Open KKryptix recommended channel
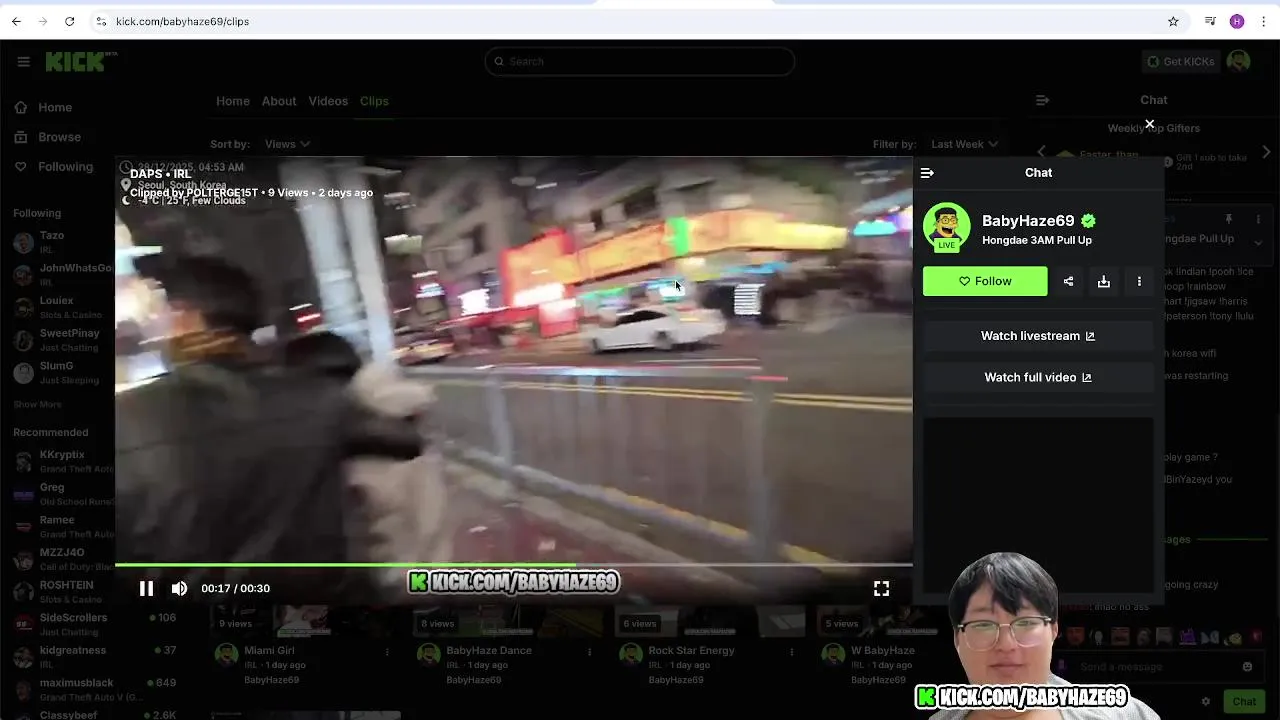This screenshot has height=720, width=1280. click(x=60, y=461)
